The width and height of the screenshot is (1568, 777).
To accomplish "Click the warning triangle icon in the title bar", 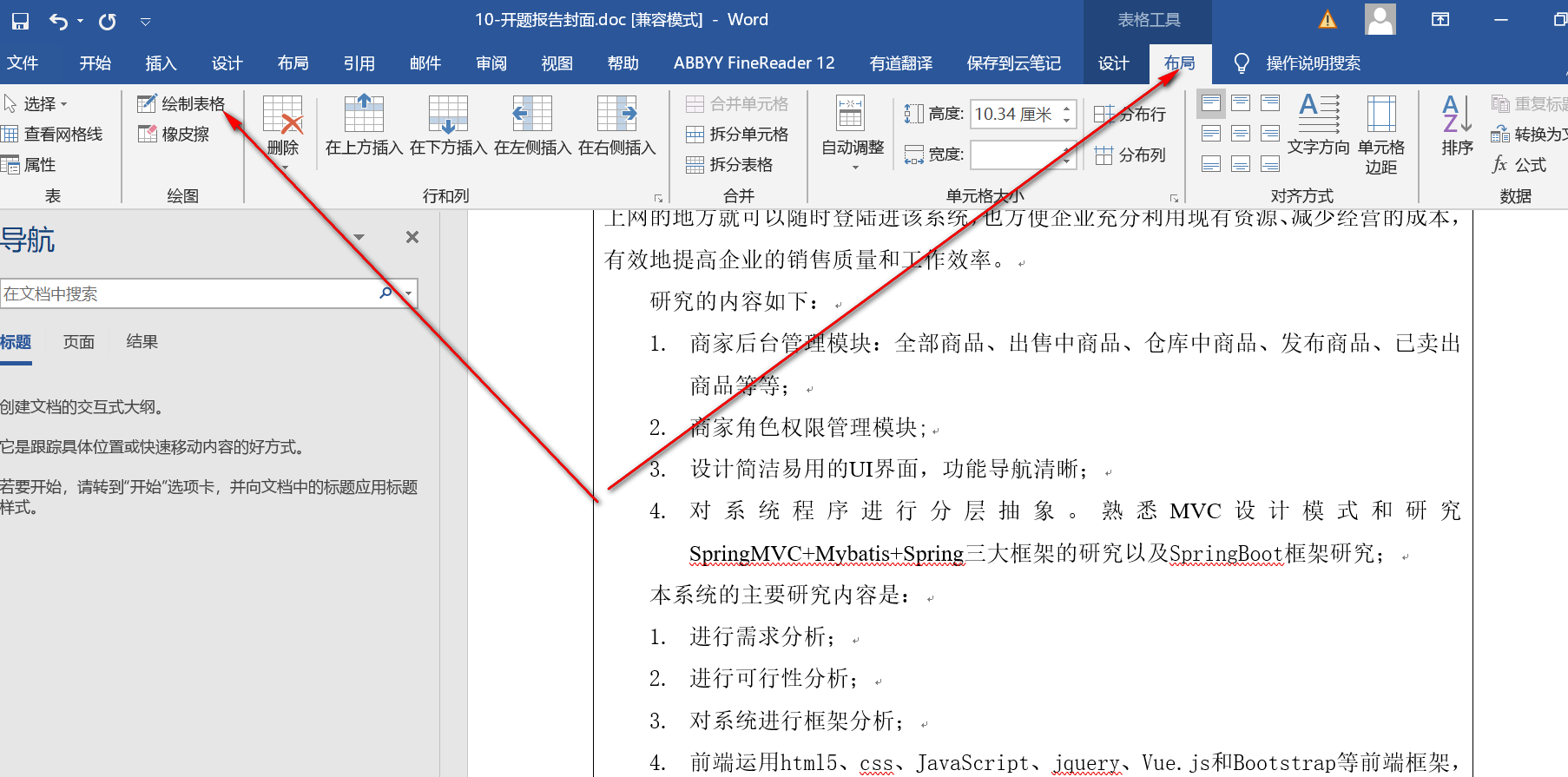I will pos(1328,20).
